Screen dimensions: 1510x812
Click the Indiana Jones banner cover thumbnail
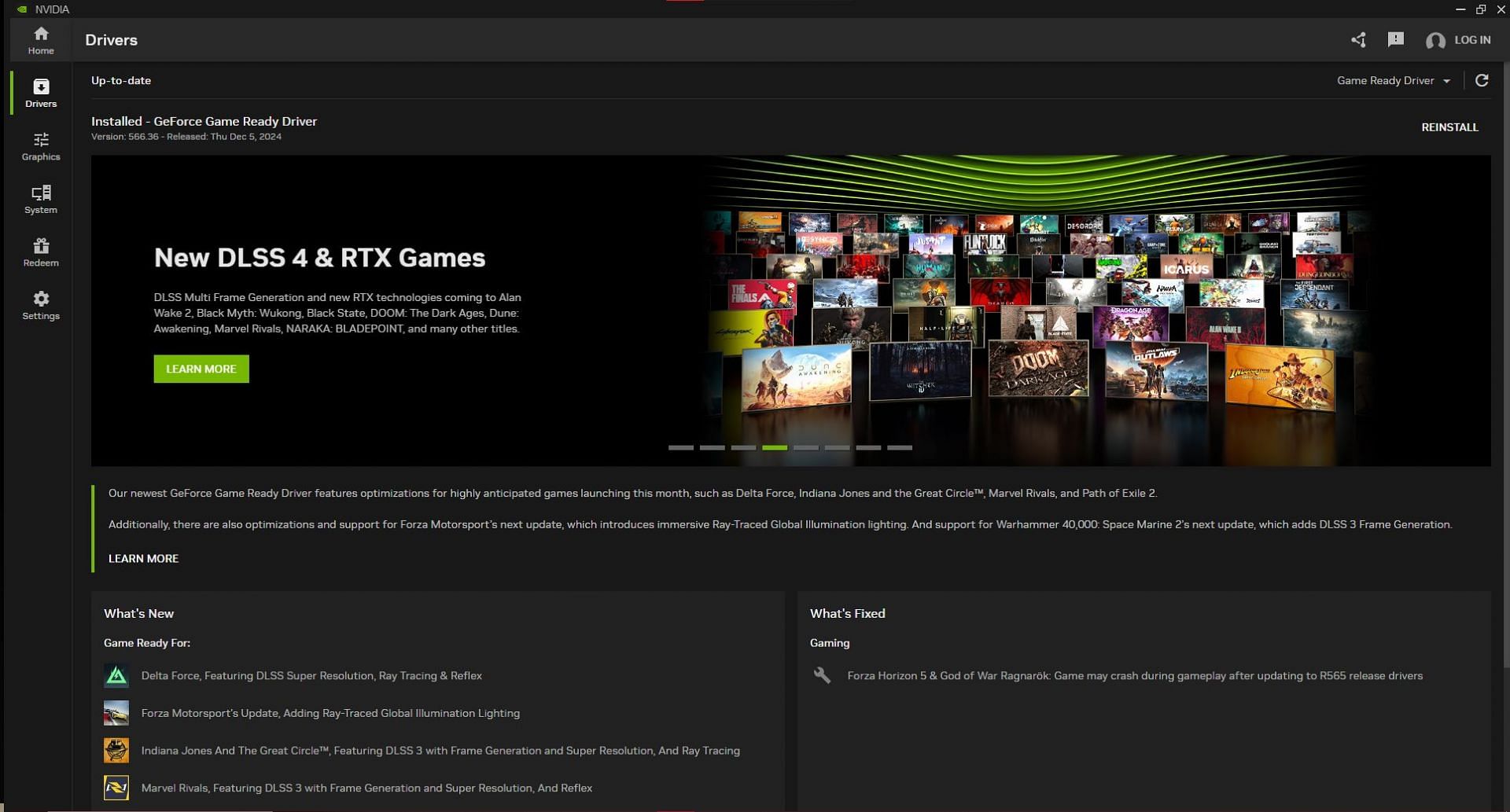point(1280,376)
